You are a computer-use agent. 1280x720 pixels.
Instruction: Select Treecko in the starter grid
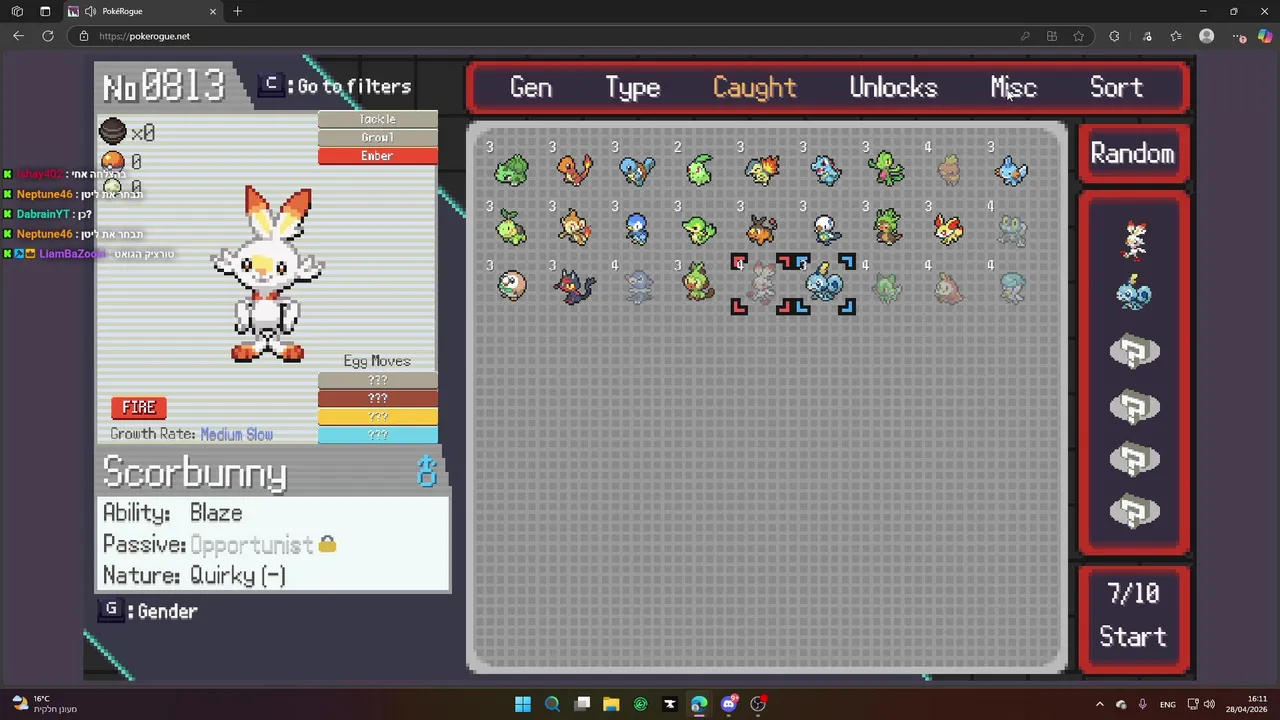(x=887, y=170)
